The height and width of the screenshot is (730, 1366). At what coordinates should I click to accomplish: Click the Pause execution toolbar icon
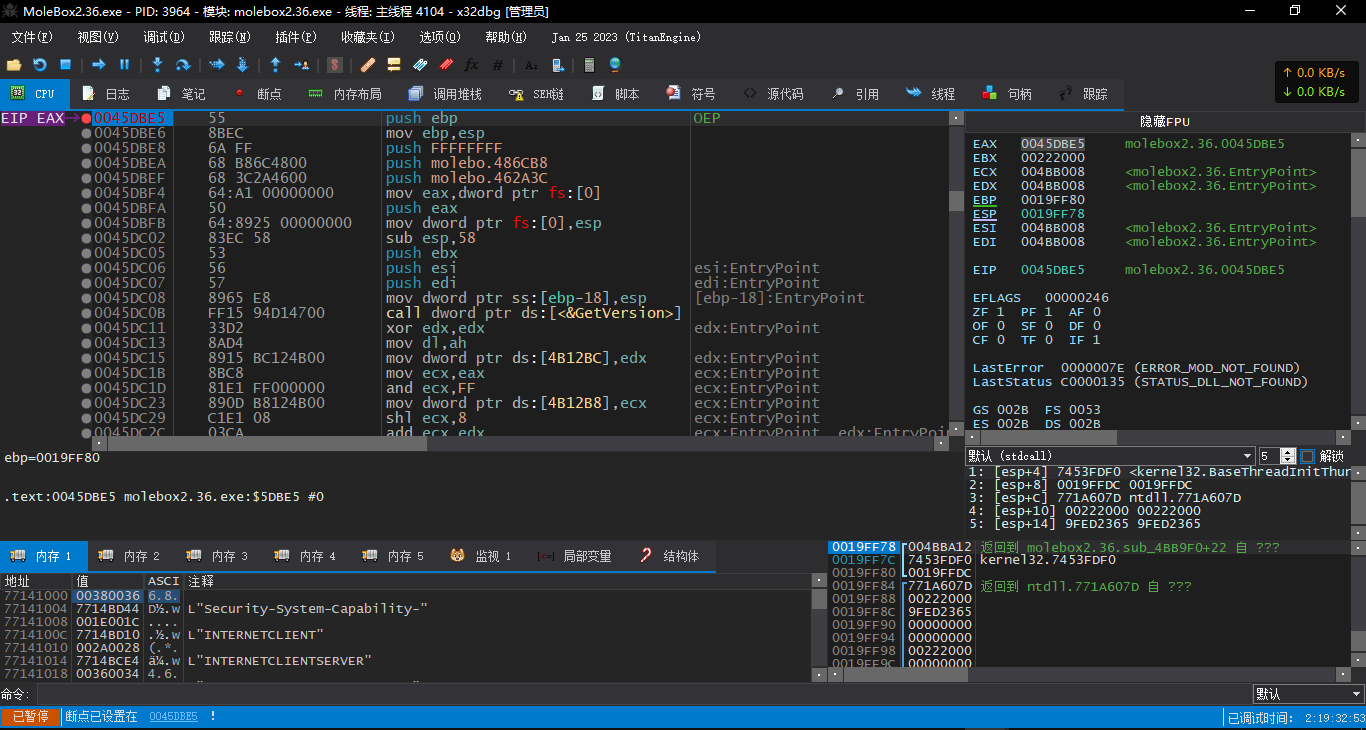[125, 65]
